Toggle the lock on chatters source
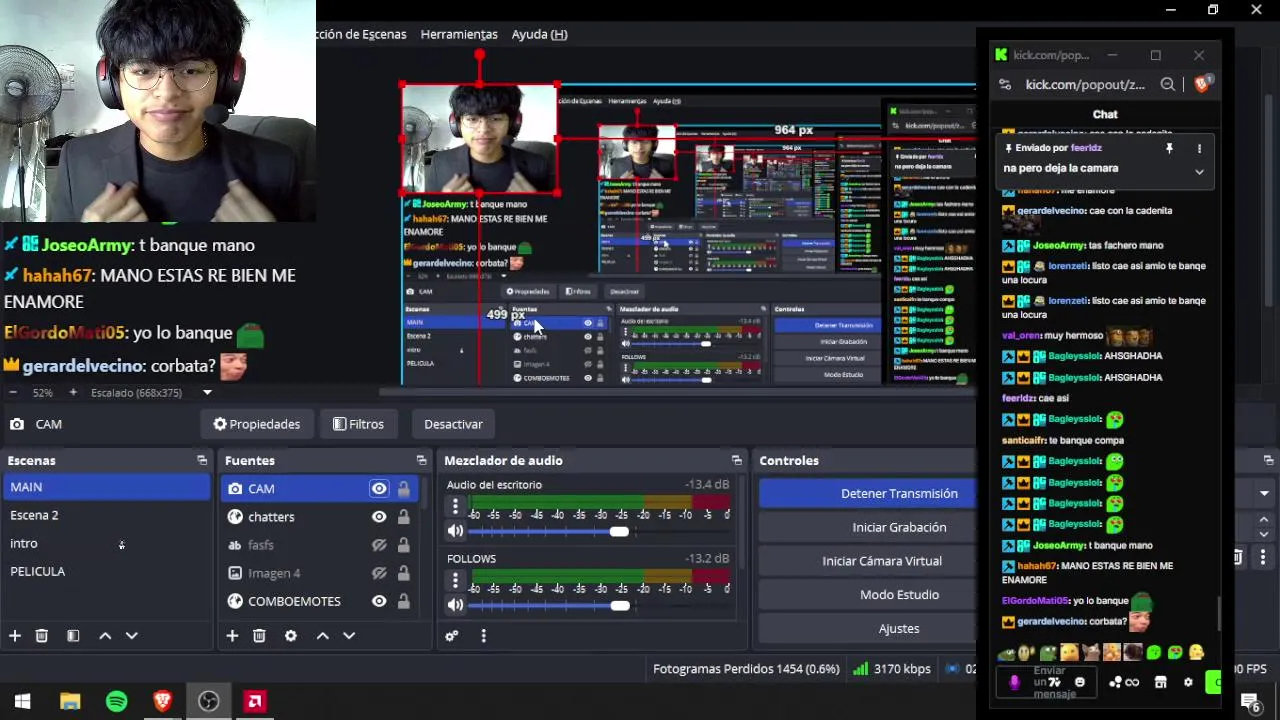Image resolution: width=1280 pixels, height=720 pixels. pyautogui.click(x=403, y=517)
